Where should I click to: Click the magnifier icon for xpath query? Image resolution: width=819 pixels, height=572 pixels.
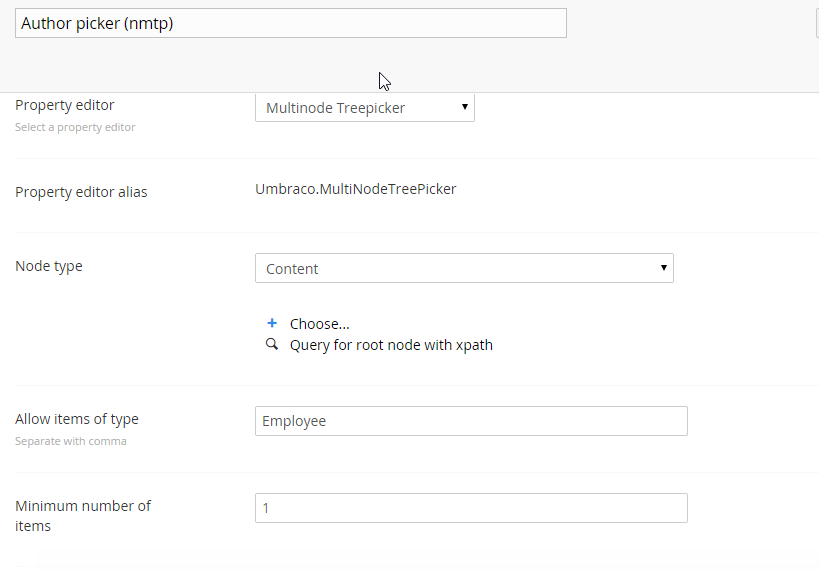point(272,344)
